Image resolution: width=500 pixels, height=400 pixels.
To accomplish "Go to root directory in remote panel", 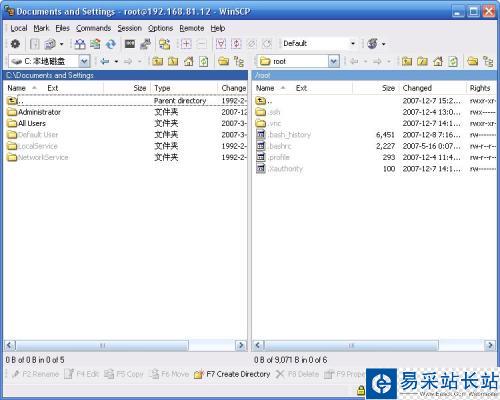I will 422,61.
